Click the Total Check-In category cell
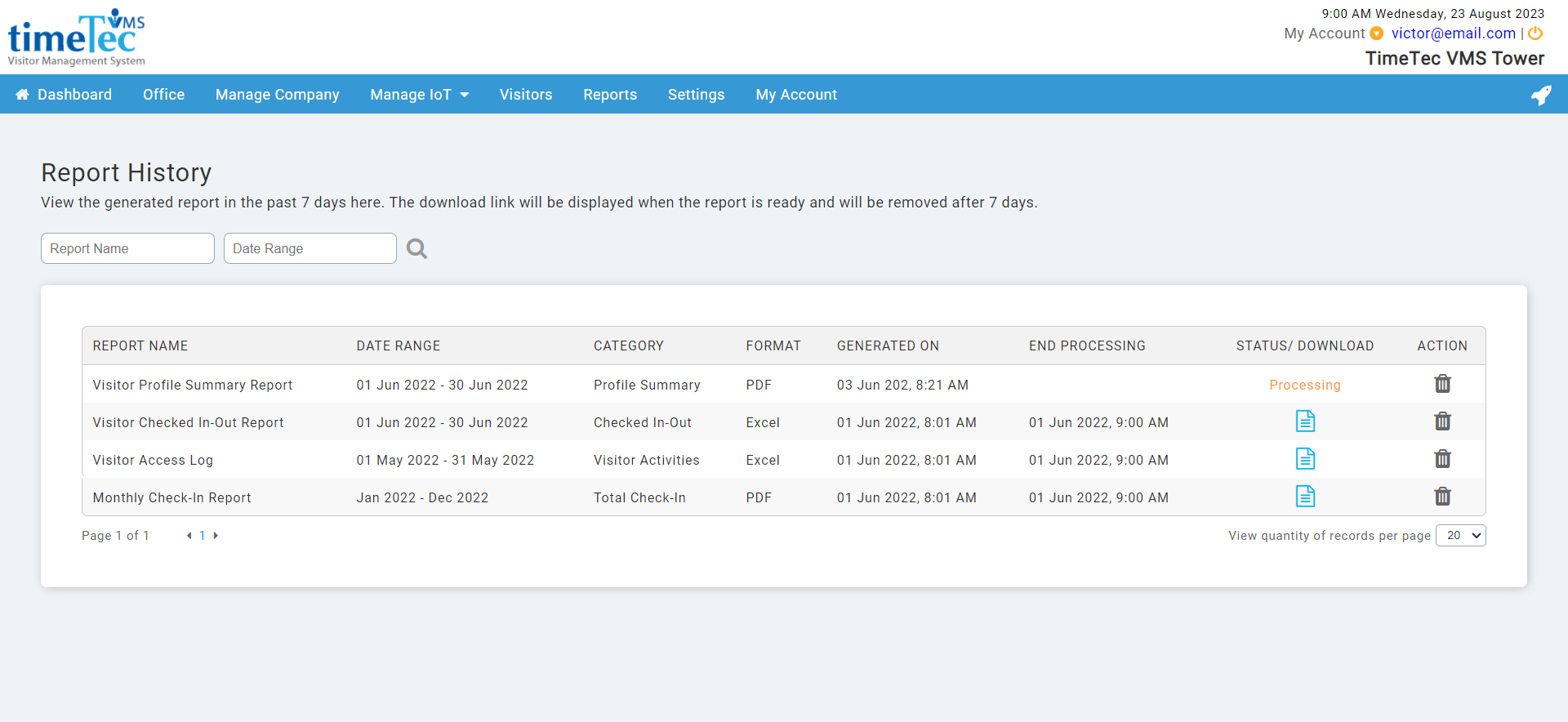 639,497
